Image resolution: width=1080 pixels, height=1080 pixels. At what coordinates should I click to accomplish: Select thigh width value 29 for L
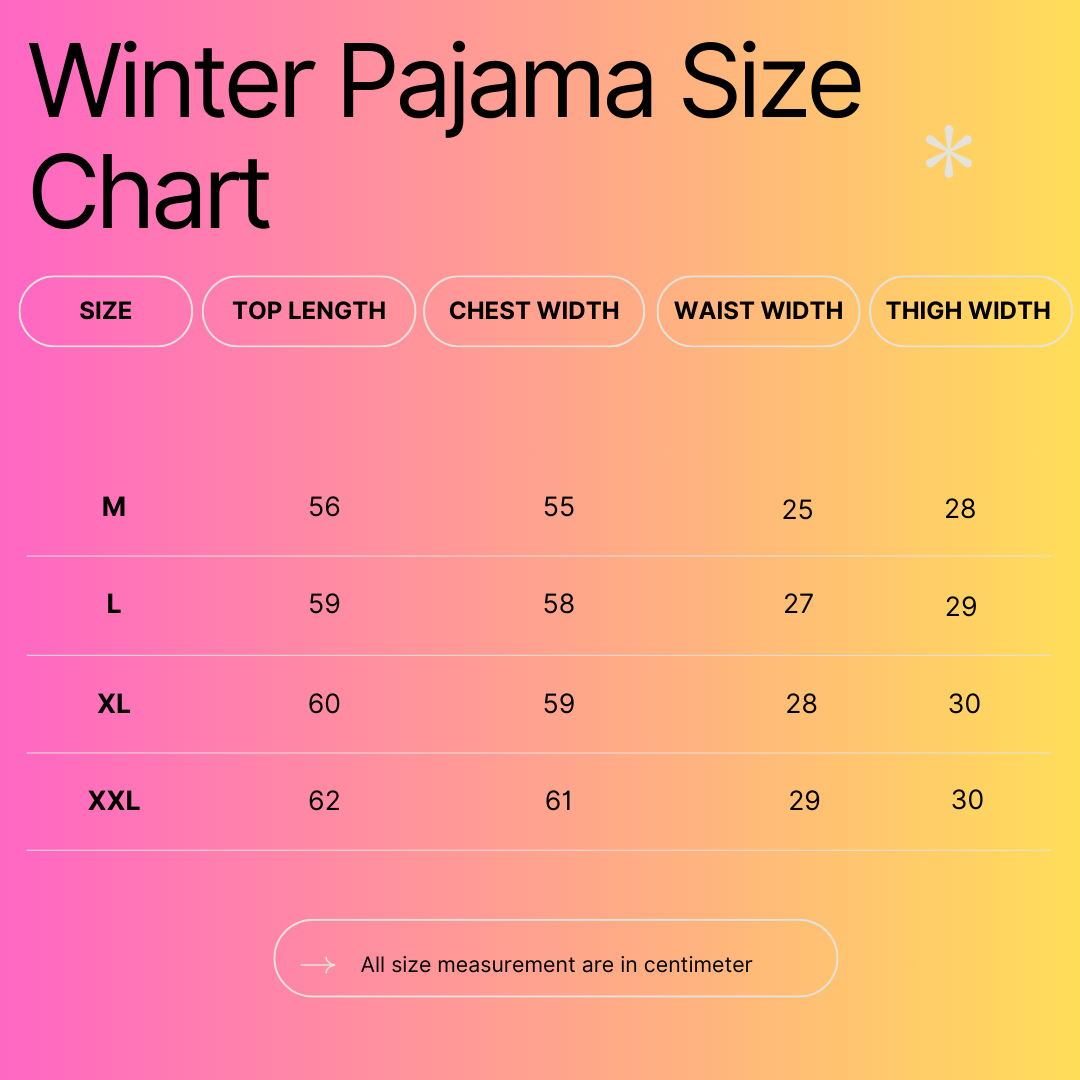[961, 607]
